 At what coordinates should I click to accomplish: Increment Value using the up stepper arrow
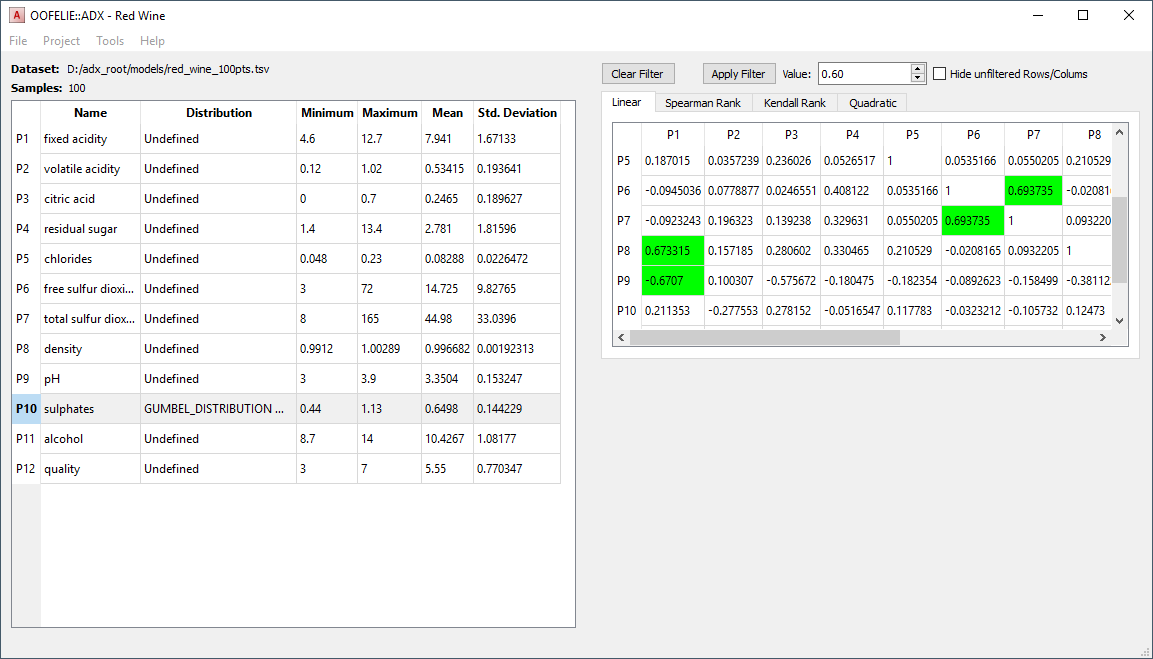(x=917, y=68)
